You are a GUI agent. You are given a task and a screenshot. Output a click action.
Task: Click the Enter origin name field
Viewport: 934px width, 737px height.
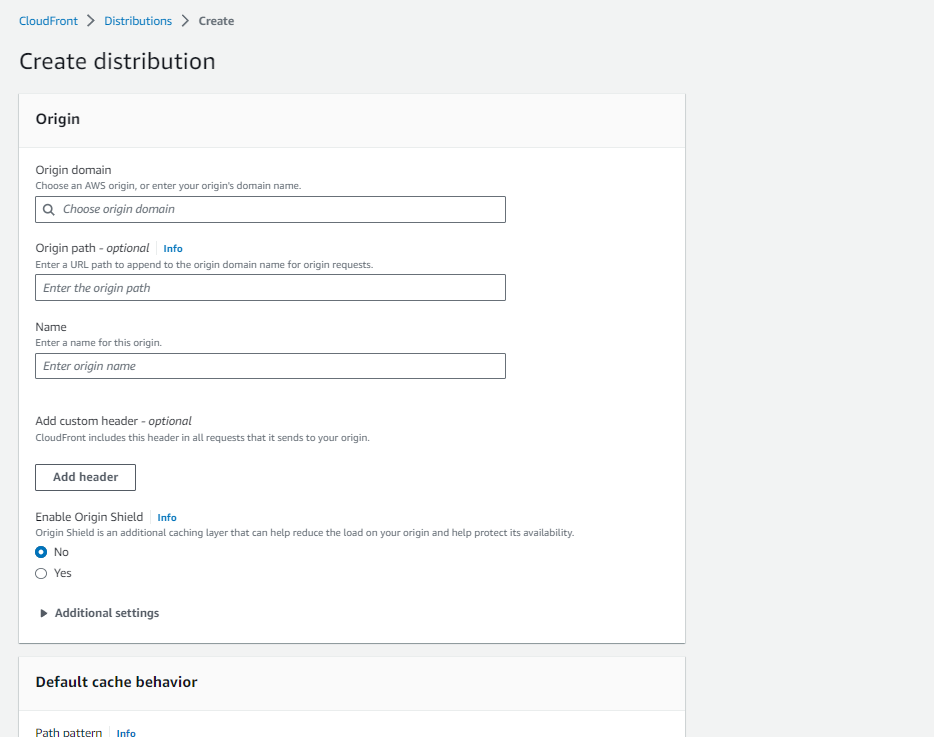coord(270,366)
